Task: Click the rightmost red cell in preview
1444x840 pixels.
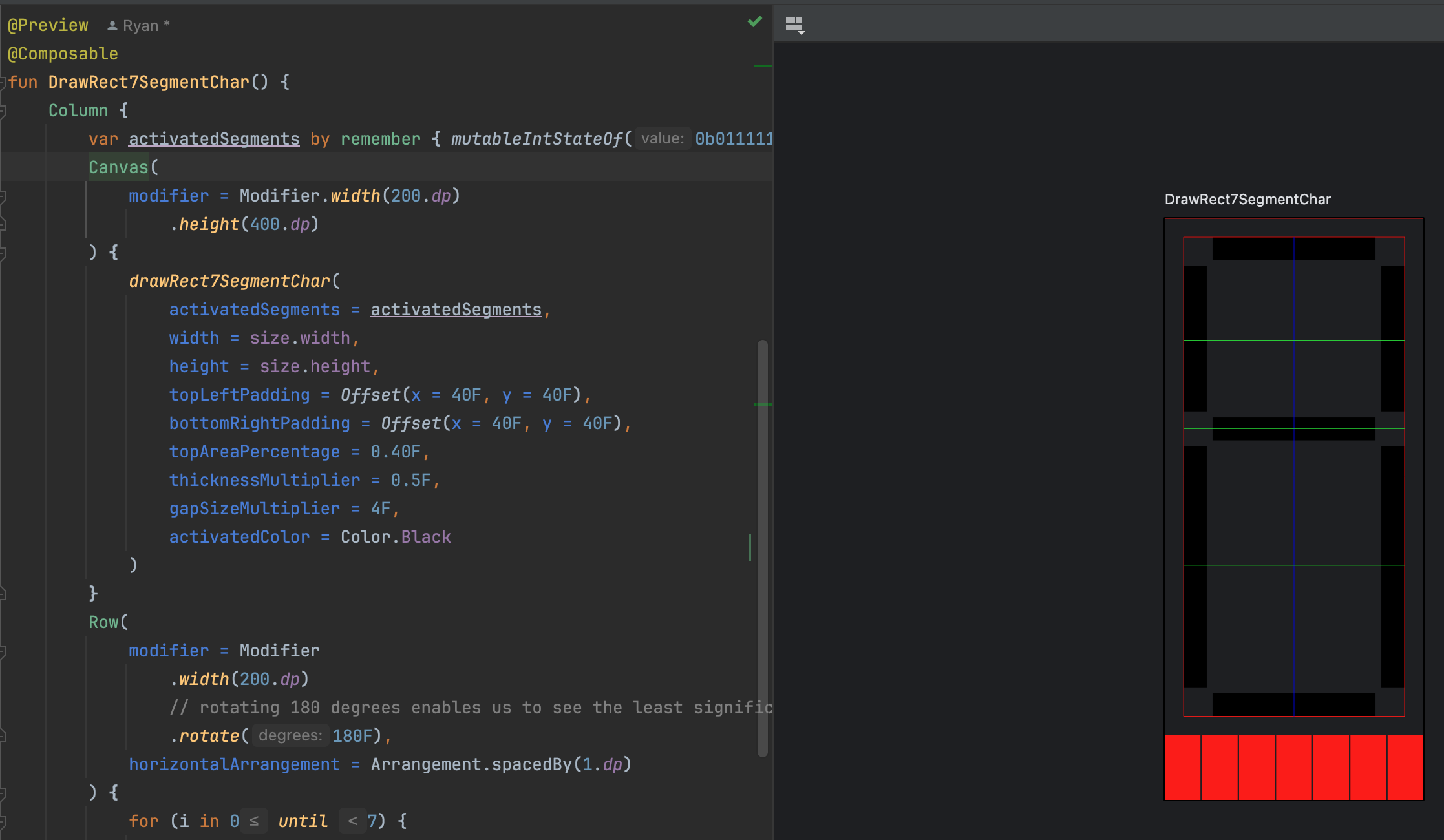Action: coord(1405,768)
